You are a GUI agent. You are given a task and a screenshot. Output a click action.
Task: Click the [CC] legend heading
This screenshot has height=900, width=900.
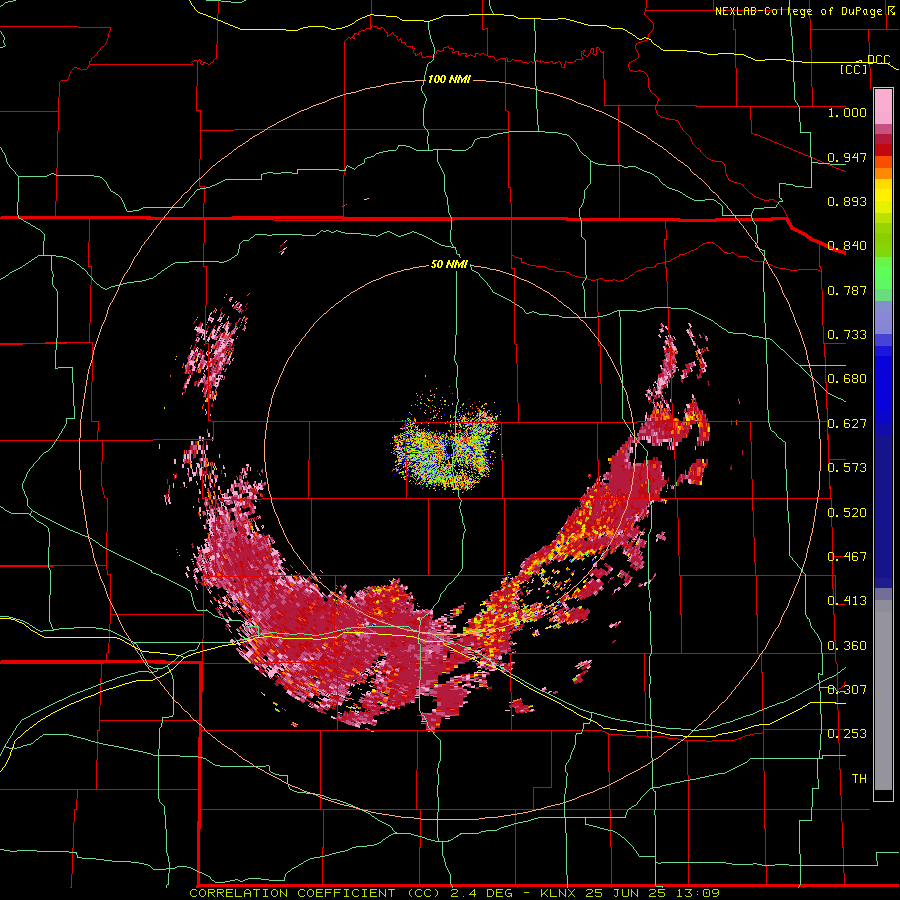coord(854,69)
